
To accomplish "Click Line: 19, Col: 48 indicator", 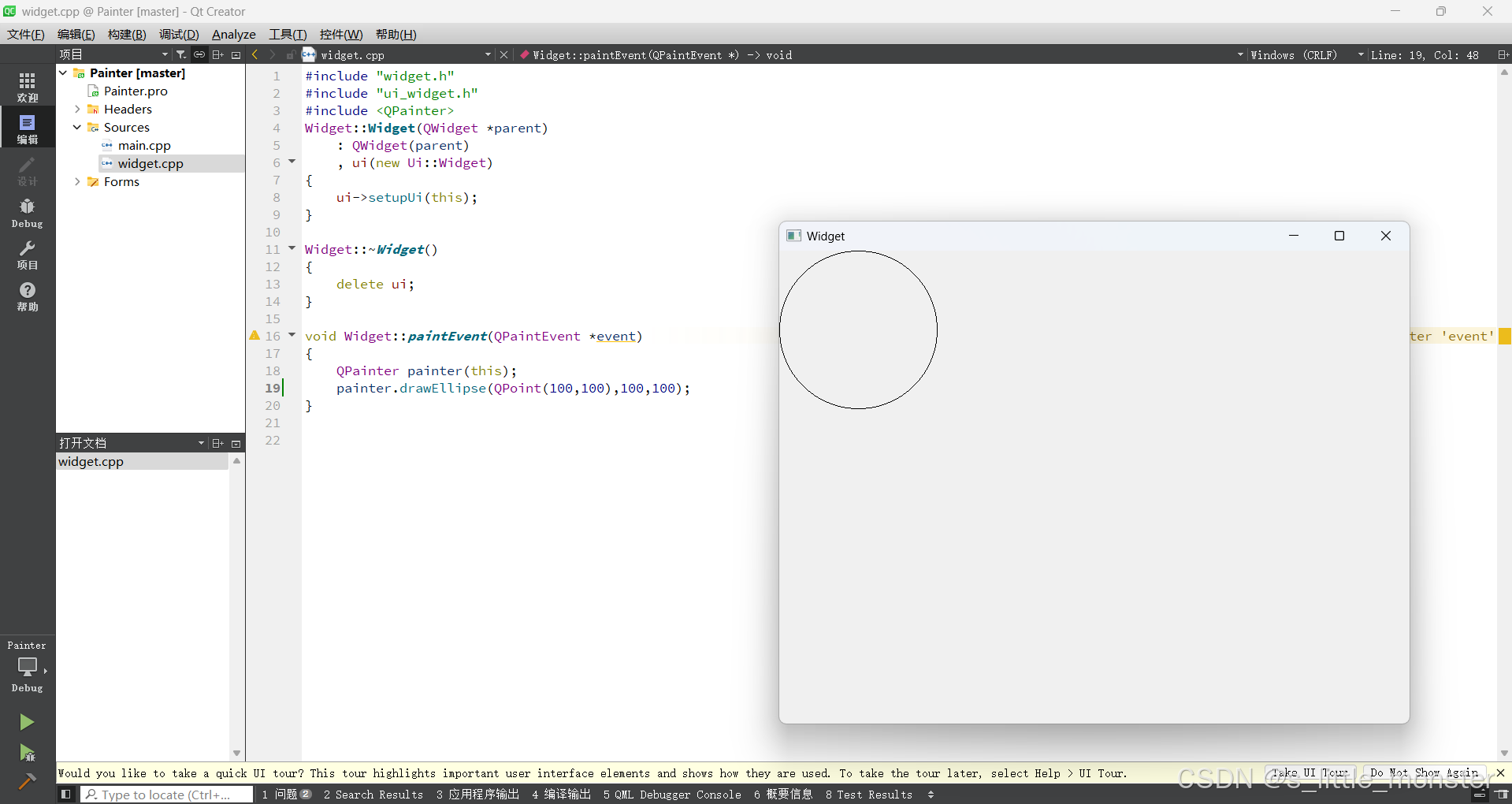I will pos(1425,54).
